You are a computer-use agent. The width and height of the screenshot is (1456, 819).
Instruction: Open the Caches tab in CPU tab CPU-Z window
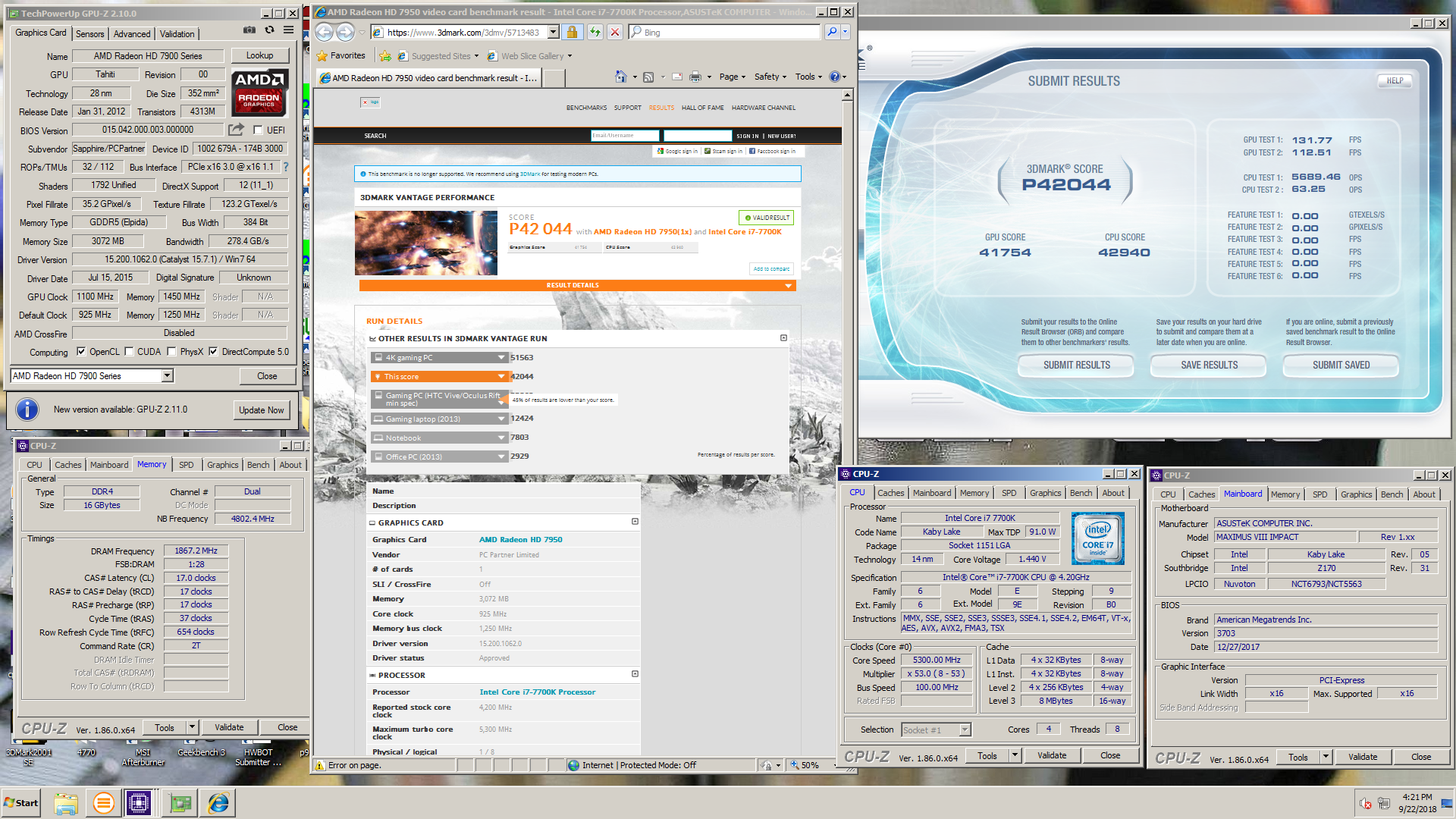[x=890, y=493]
